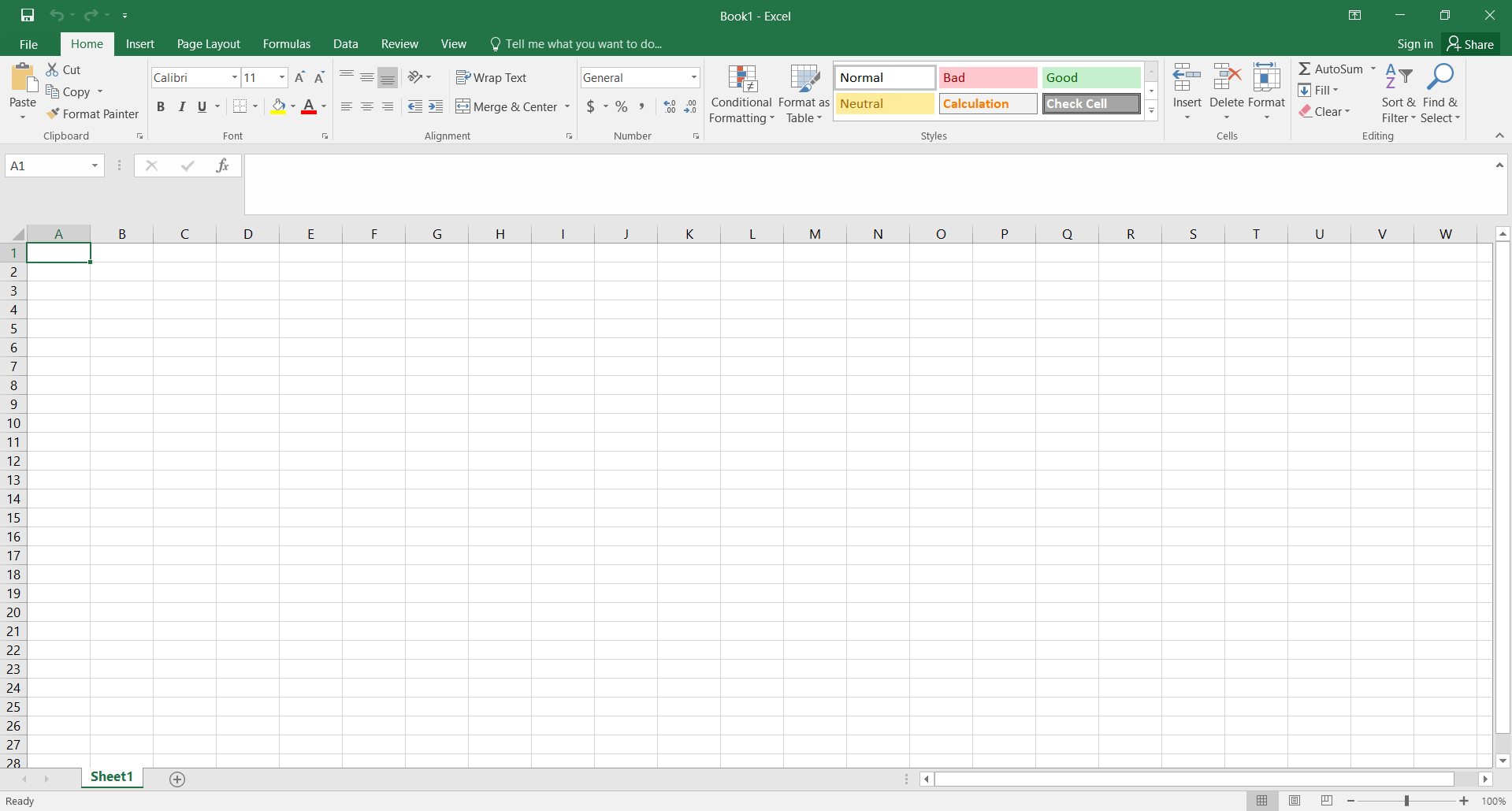1512x811 pixels.
Task: Open the Number Format dropdown showing General
Action: click(693, 77)
